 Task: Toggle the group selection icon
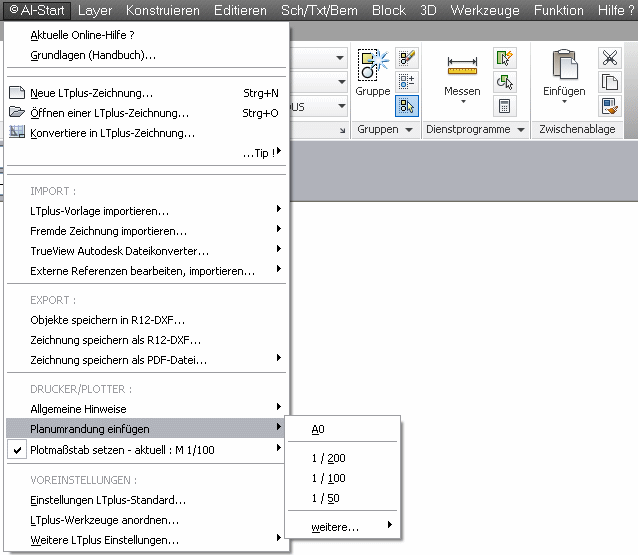pos(407,106)
